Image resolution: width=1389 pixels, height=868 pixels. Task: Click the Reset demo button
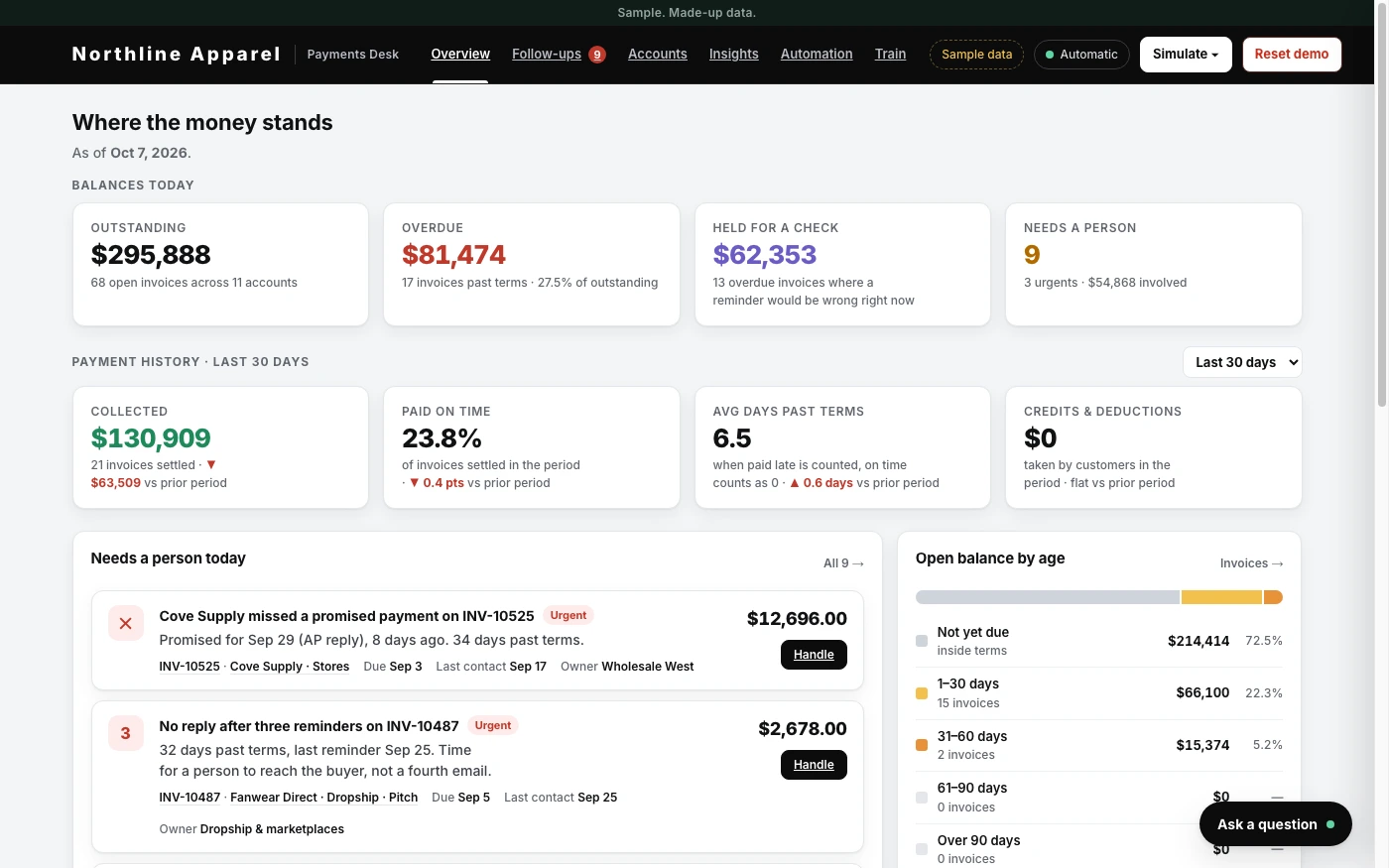(1292, 55)
